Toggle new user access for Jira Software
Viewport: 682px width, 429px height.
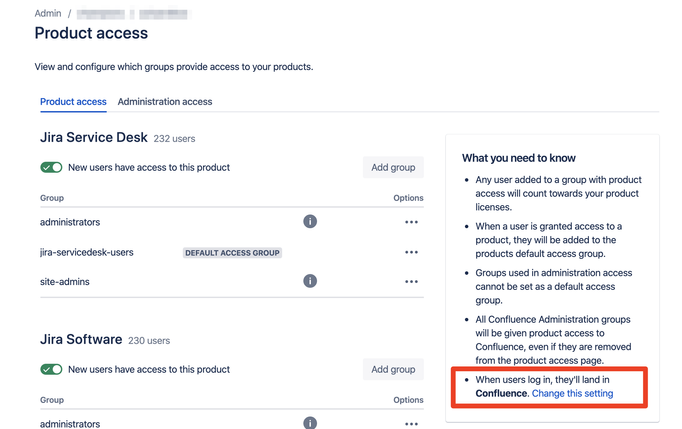coord(51,369)
